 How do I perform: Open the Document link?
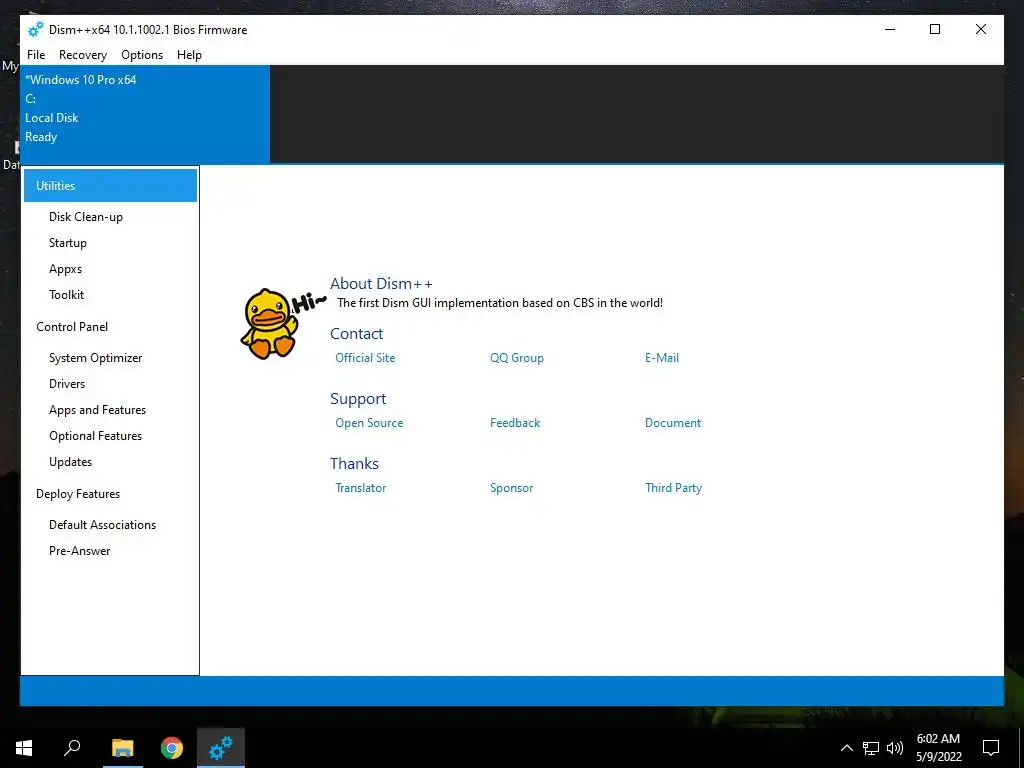click(673, 423)
